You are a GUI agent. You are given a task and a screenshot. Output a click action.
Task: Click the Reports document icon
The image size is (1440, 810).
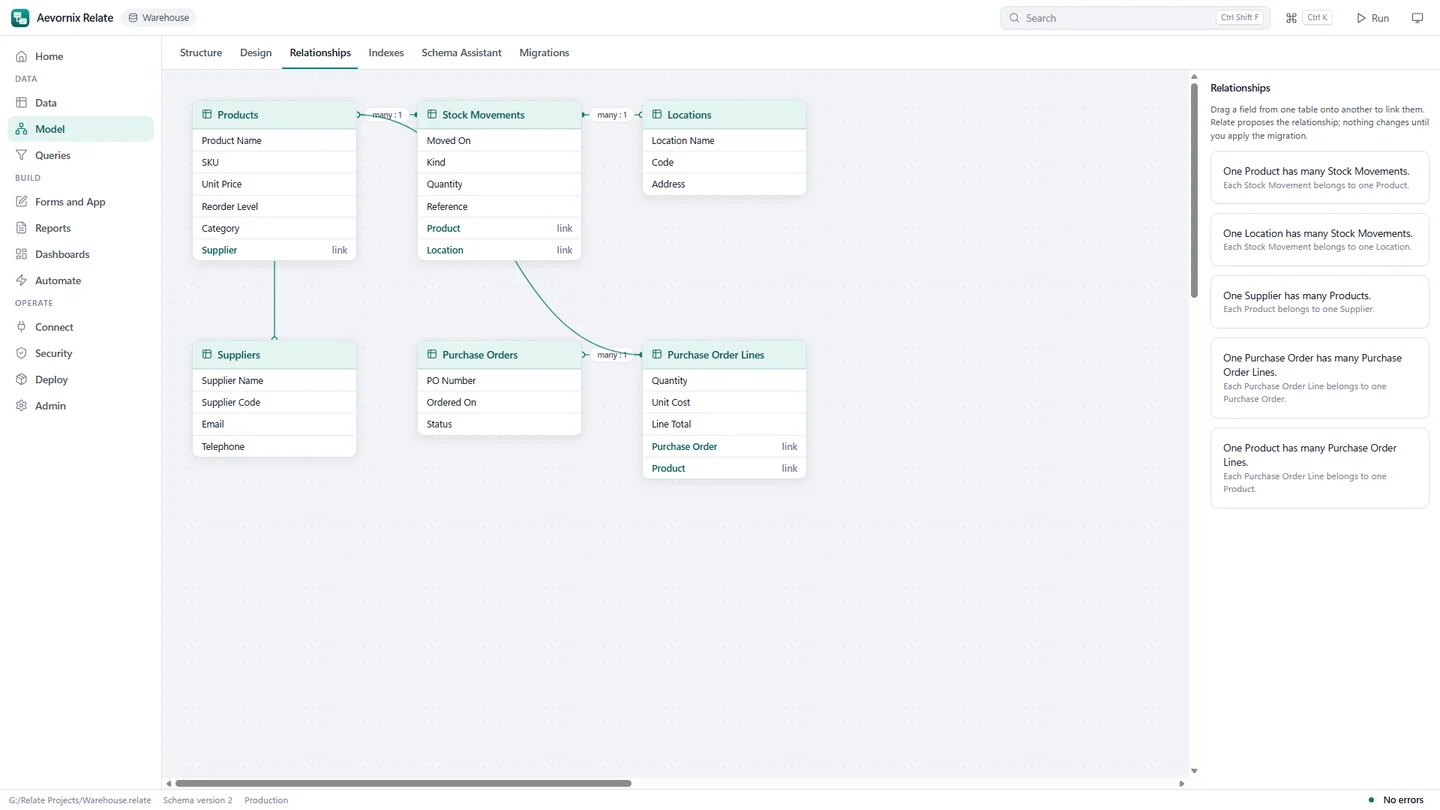click(21, 228)
